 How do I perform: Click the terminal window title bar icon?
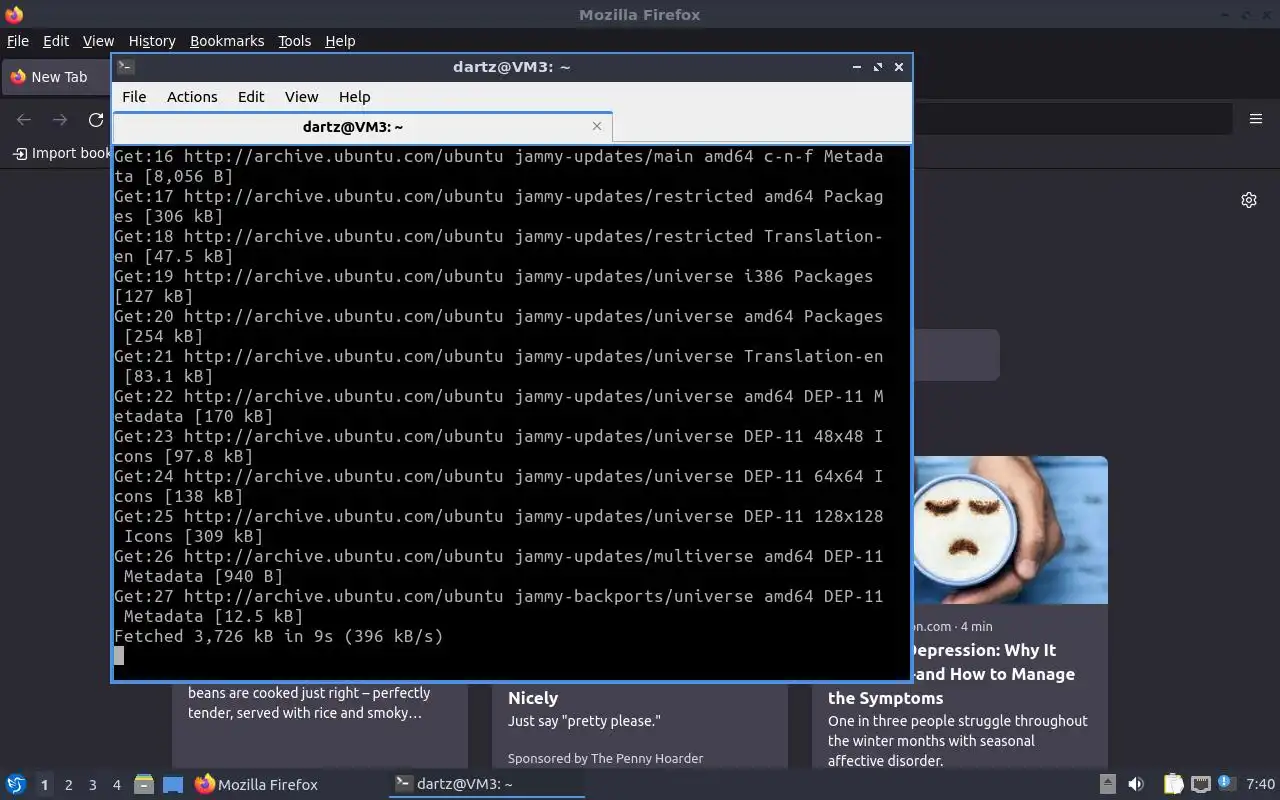125,67
